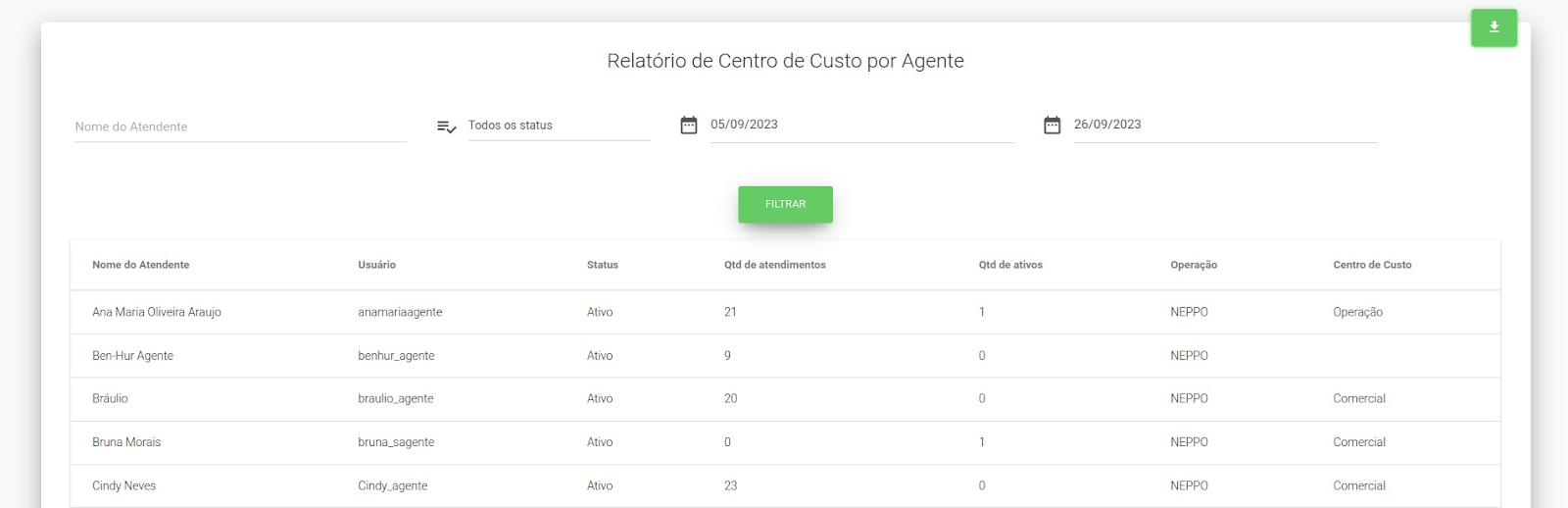Open the Todos os status dropdown

point(559,126)
